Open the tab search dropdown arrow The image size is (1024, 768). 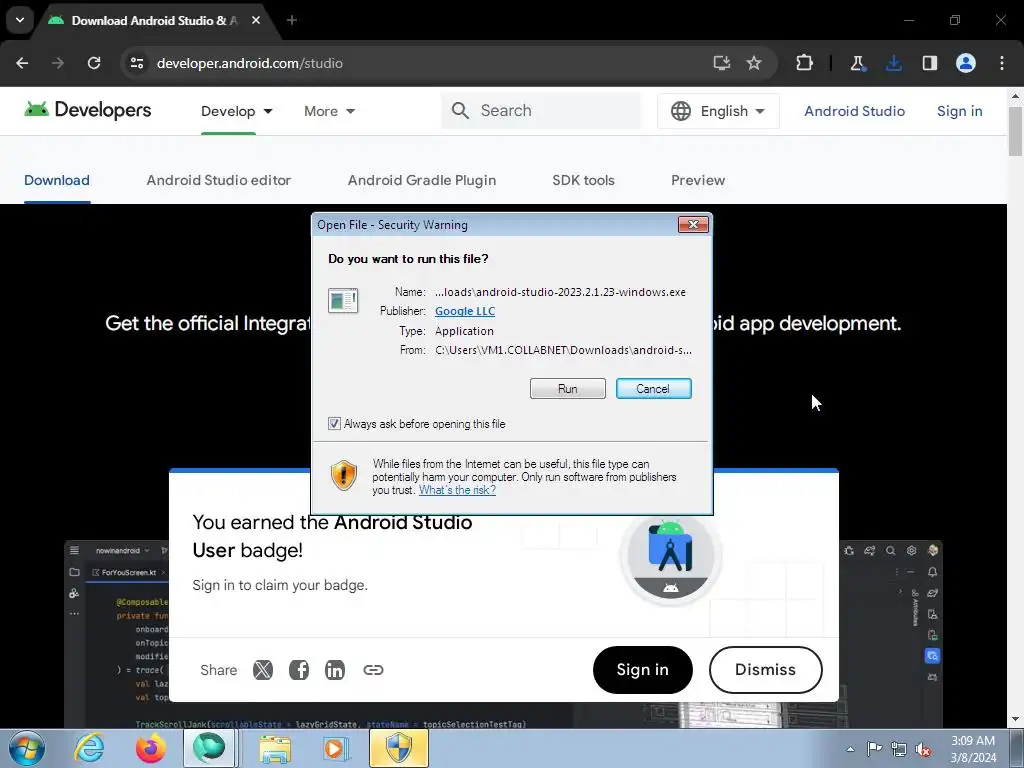20,20
